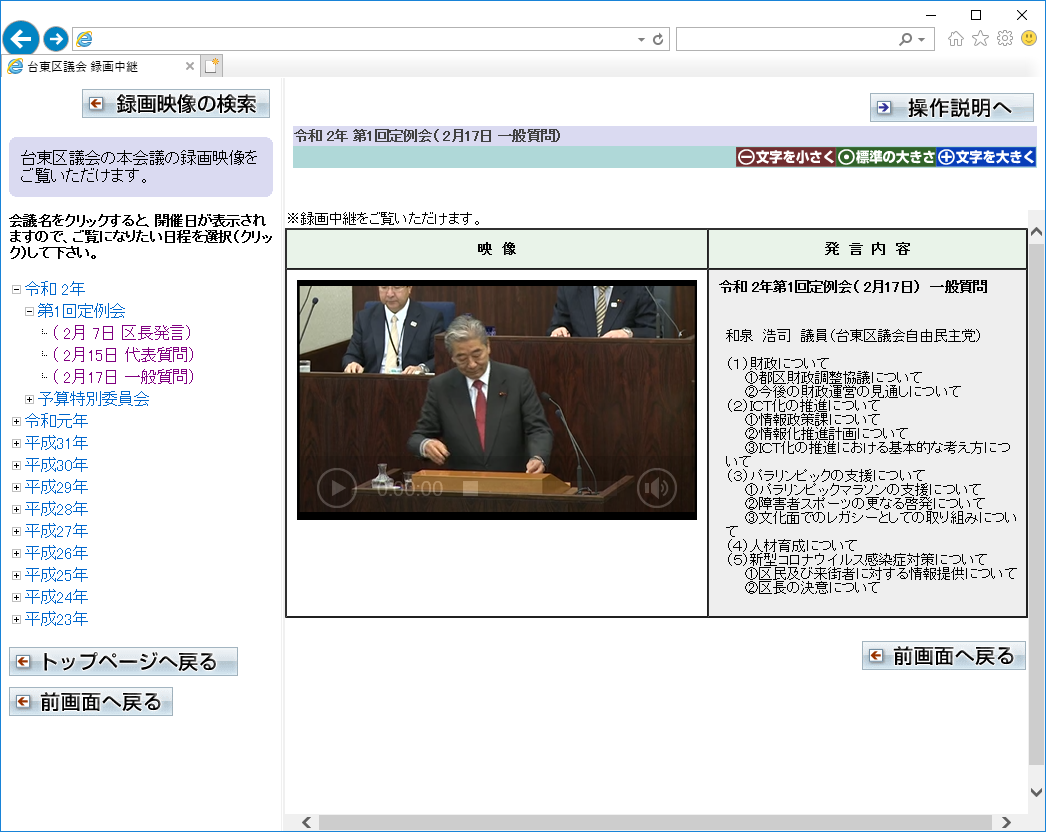Open the 平成26年 year link

[56, 553]
